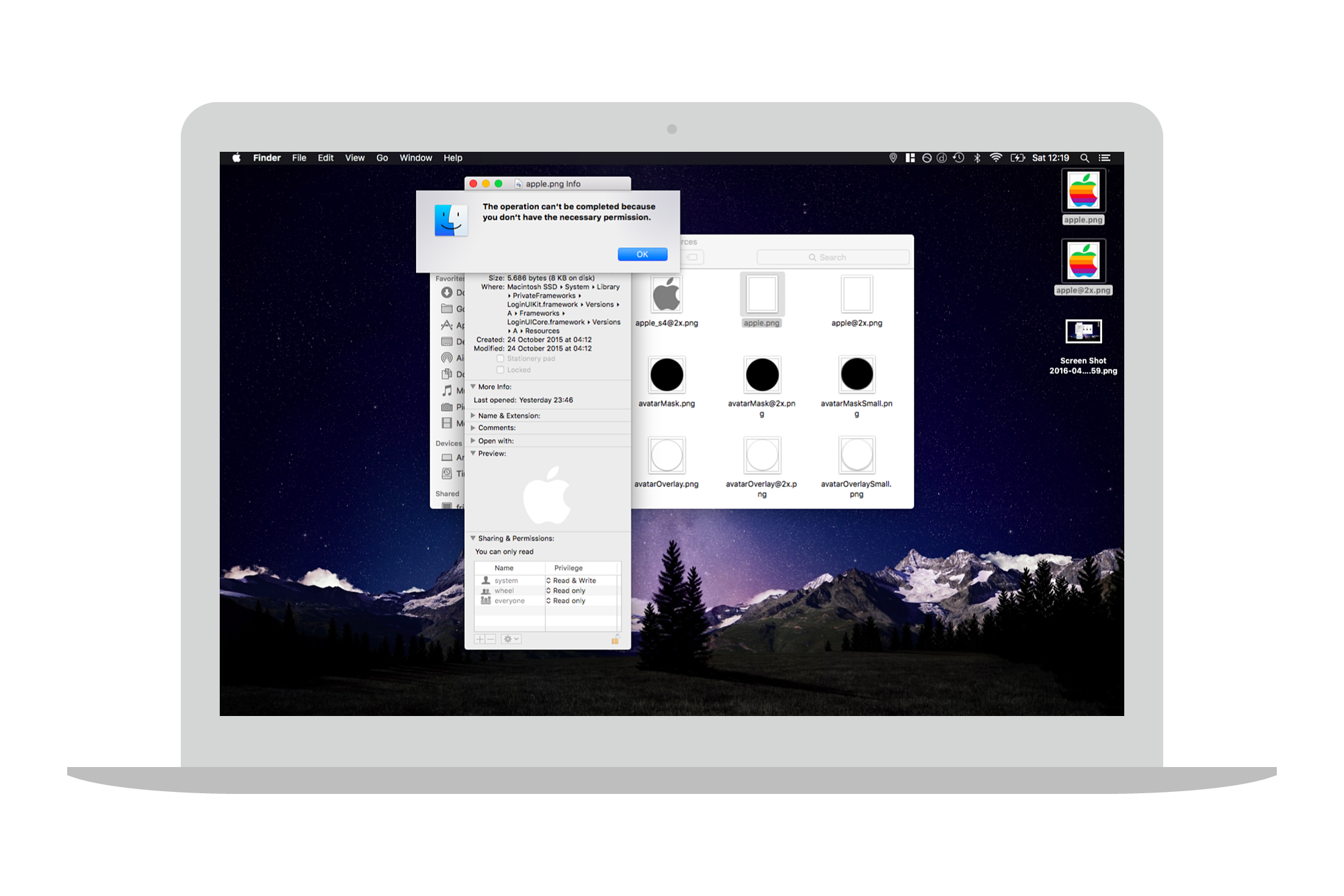Open Notification Center list icon

tap(1104, 158)
